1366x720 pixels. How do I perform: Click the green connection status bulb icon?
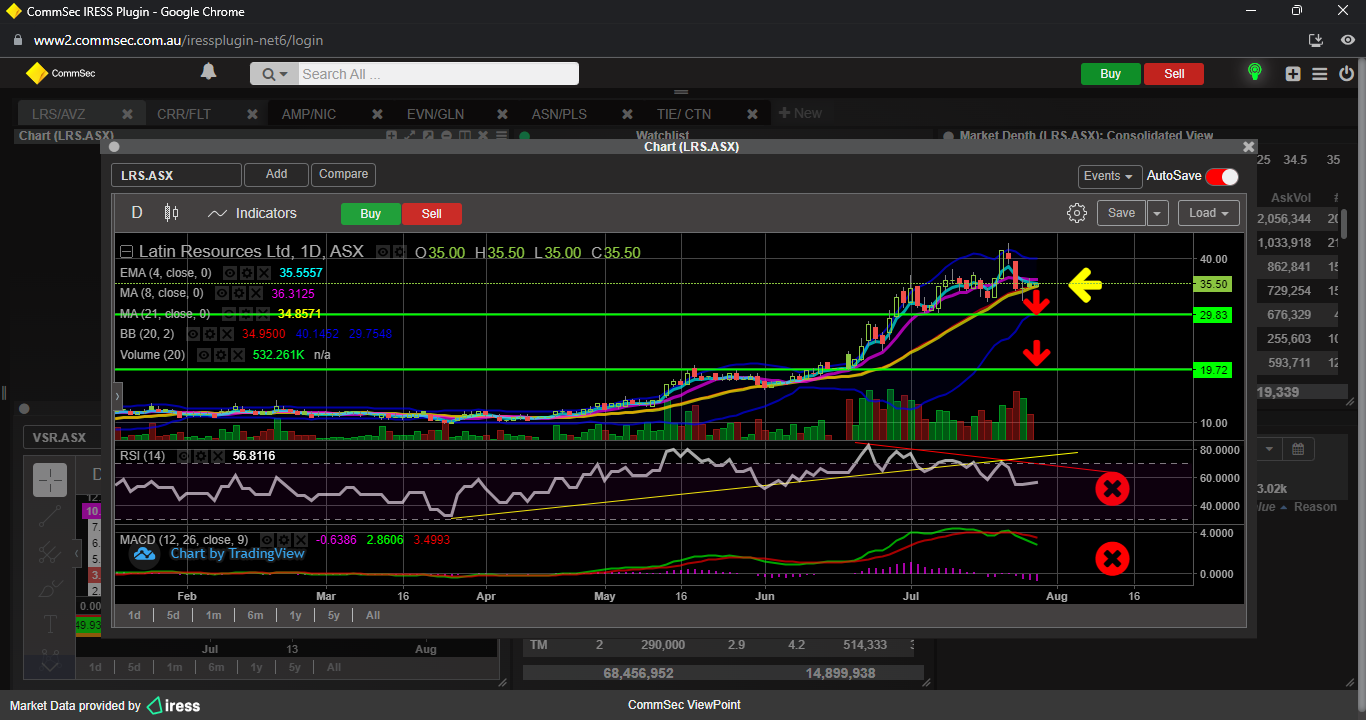point(1254,73)
